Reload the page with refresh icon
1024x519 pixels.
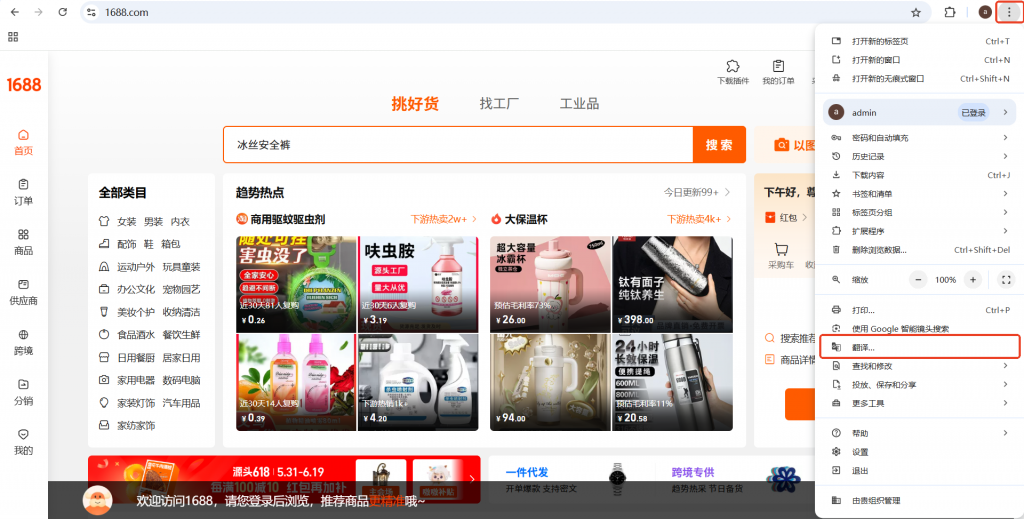tap(63, 12)
